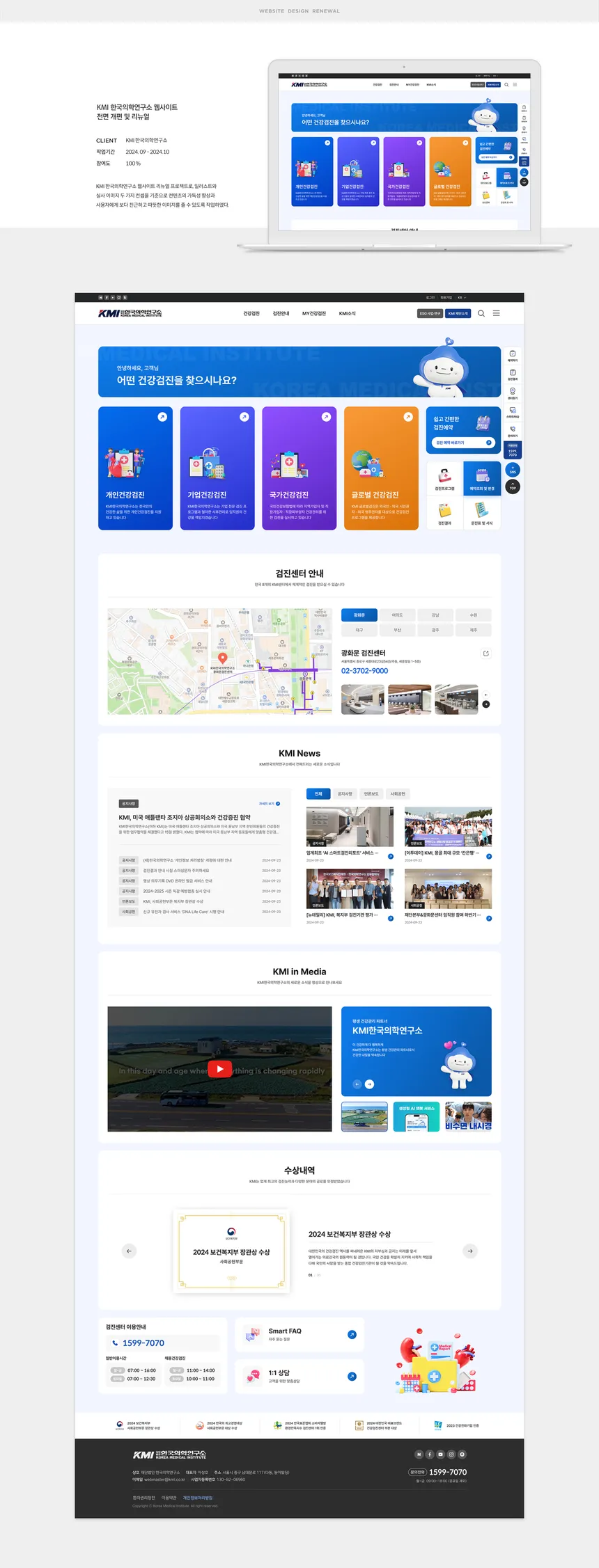Open the 글로벌 건강검진 card arrow icon
The width and height of the screenshot is (599, 1568).
[408, 417]
